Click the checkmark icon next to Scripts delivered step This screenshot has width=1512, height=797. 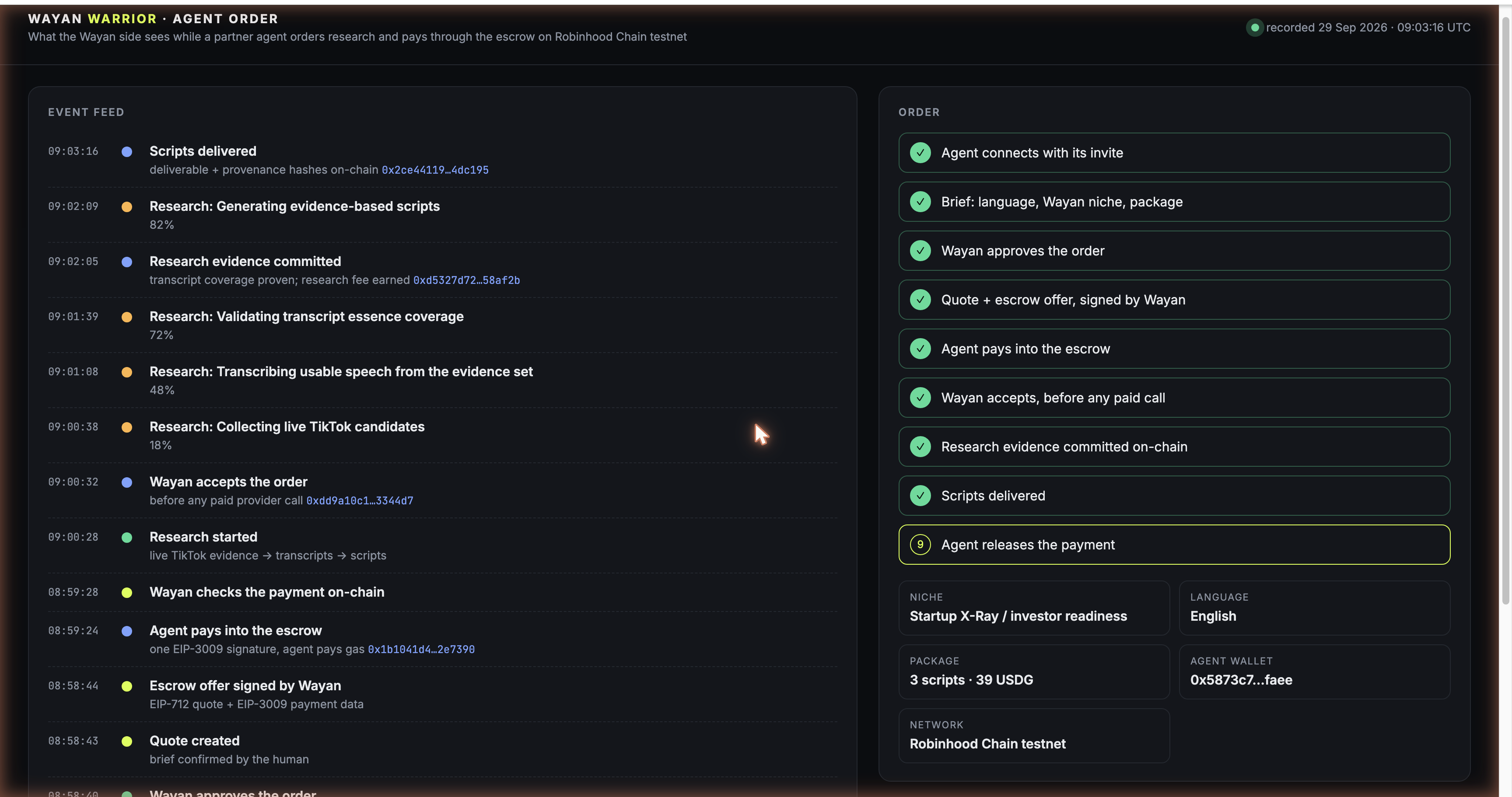[x=920, y=495]
